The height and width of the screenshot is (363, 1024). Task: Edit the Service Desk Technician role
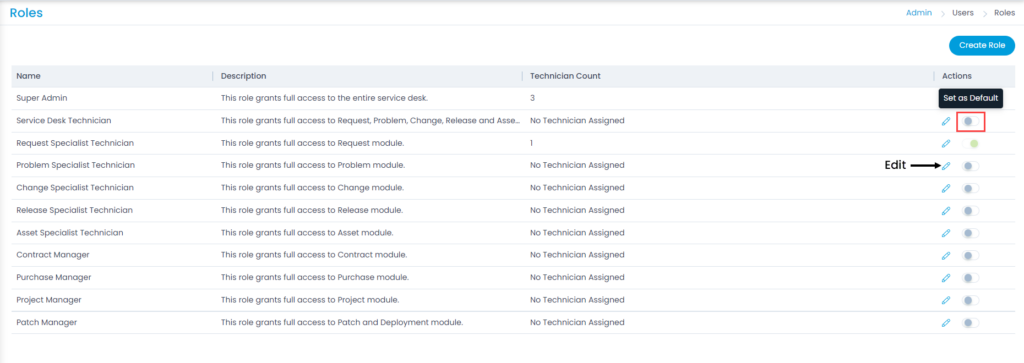pos(946,121)
